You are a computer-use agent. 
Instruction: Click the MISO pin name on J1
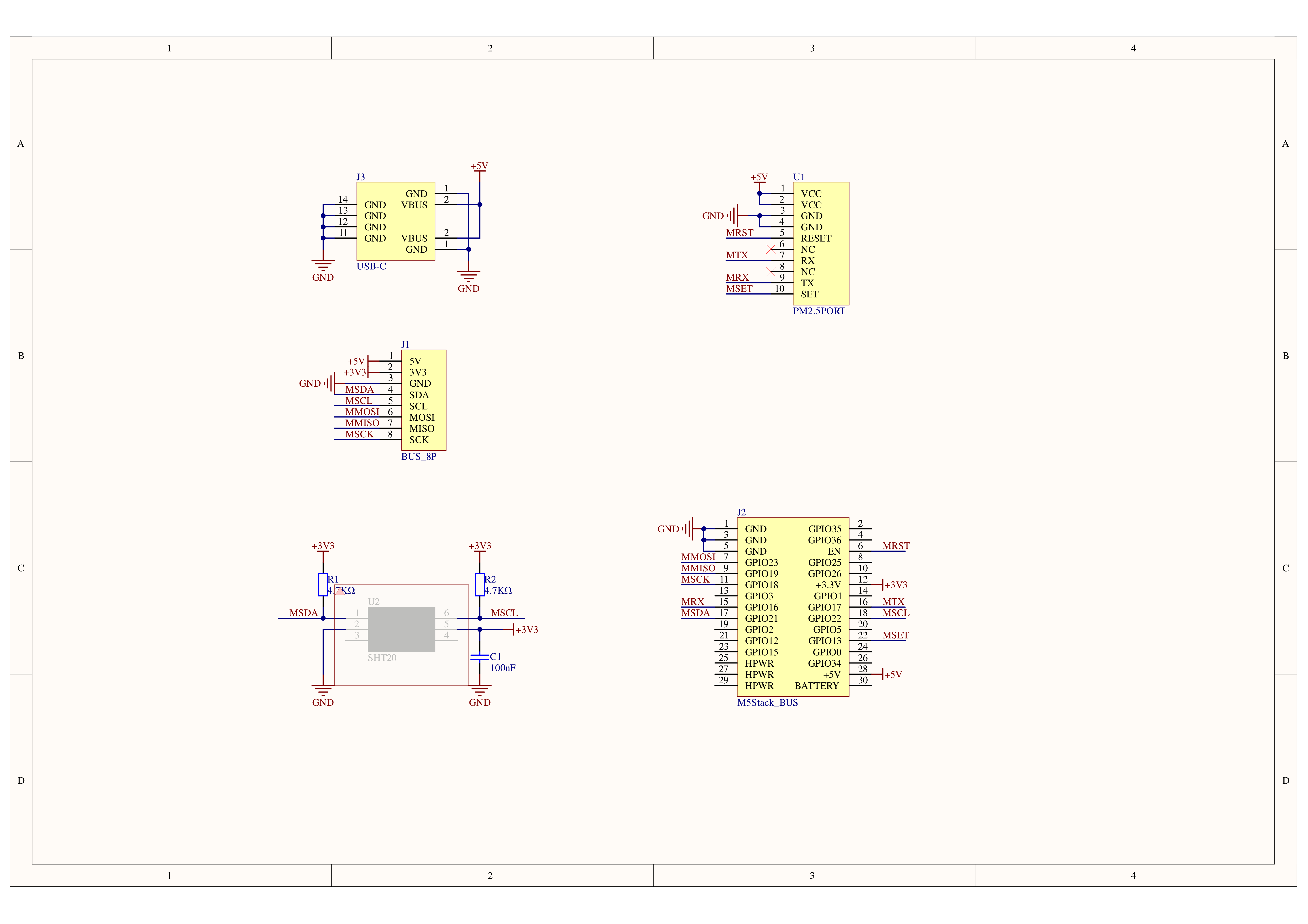tap(422, 428)
